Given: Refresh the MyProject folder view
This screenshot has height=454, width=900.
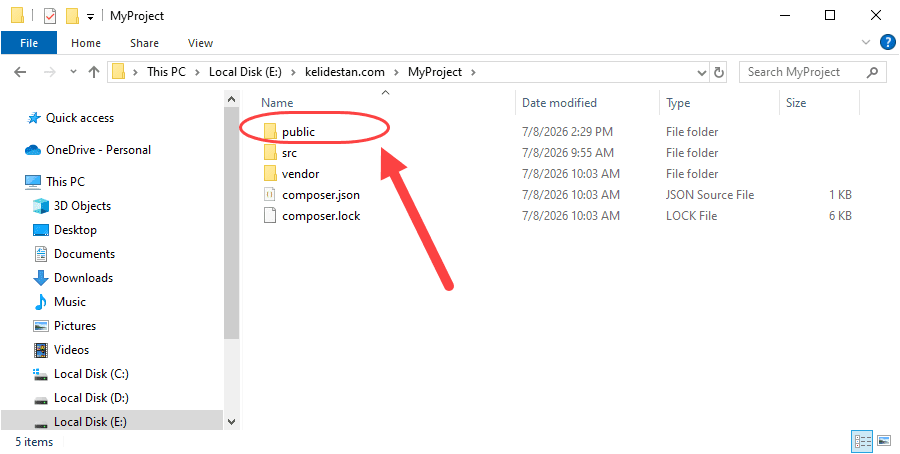Looking at the screenshot, I should [x=718, y=72].
